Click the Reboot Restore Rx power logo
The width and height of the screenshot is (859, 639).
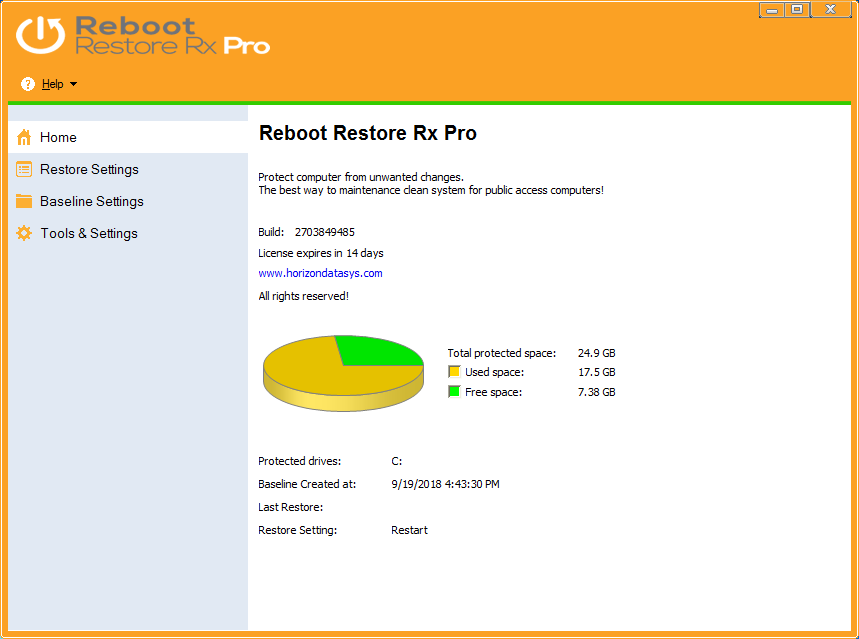tap(41, 35)
